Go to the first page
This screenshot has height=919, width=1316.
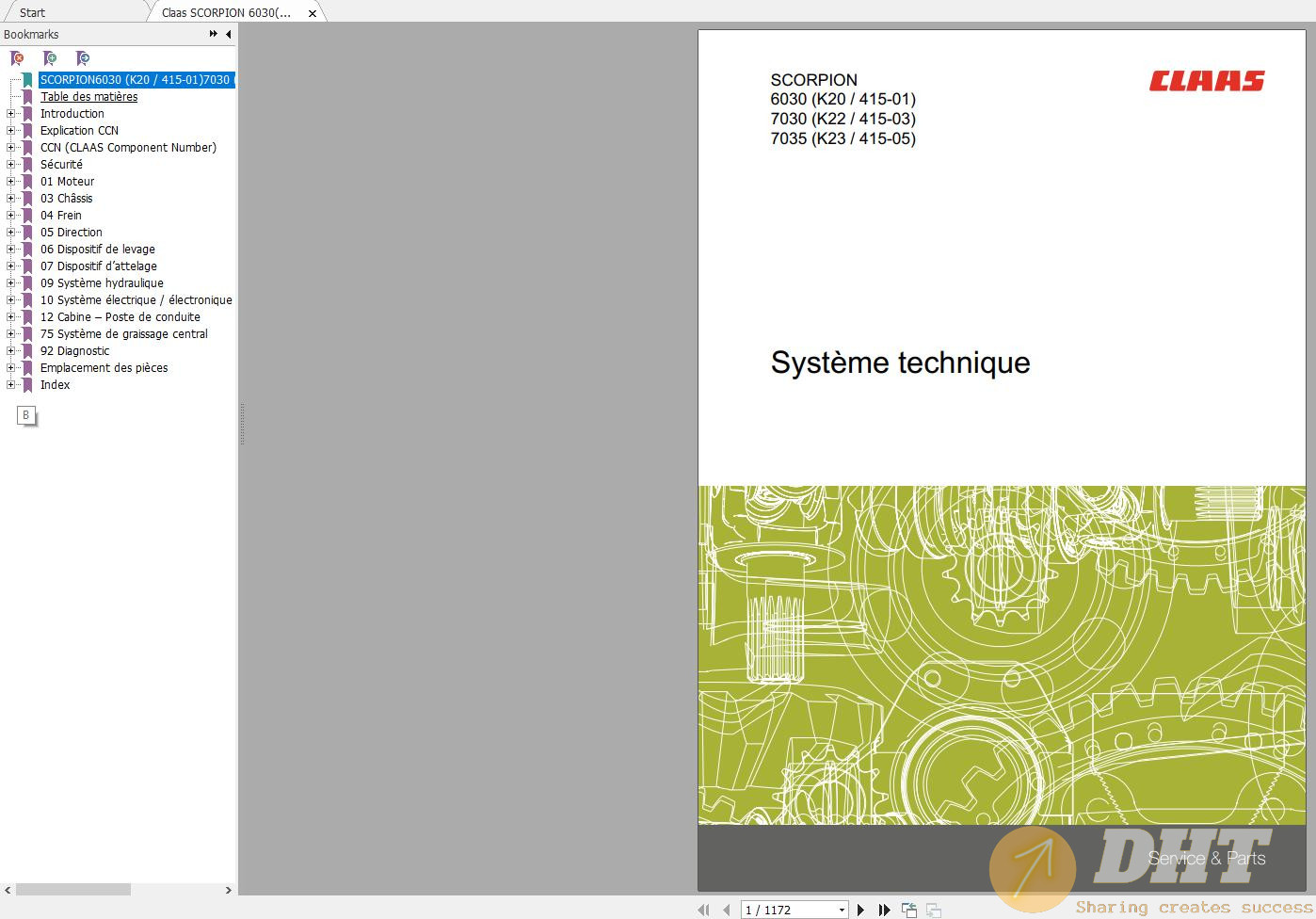(x=703, y=910)
